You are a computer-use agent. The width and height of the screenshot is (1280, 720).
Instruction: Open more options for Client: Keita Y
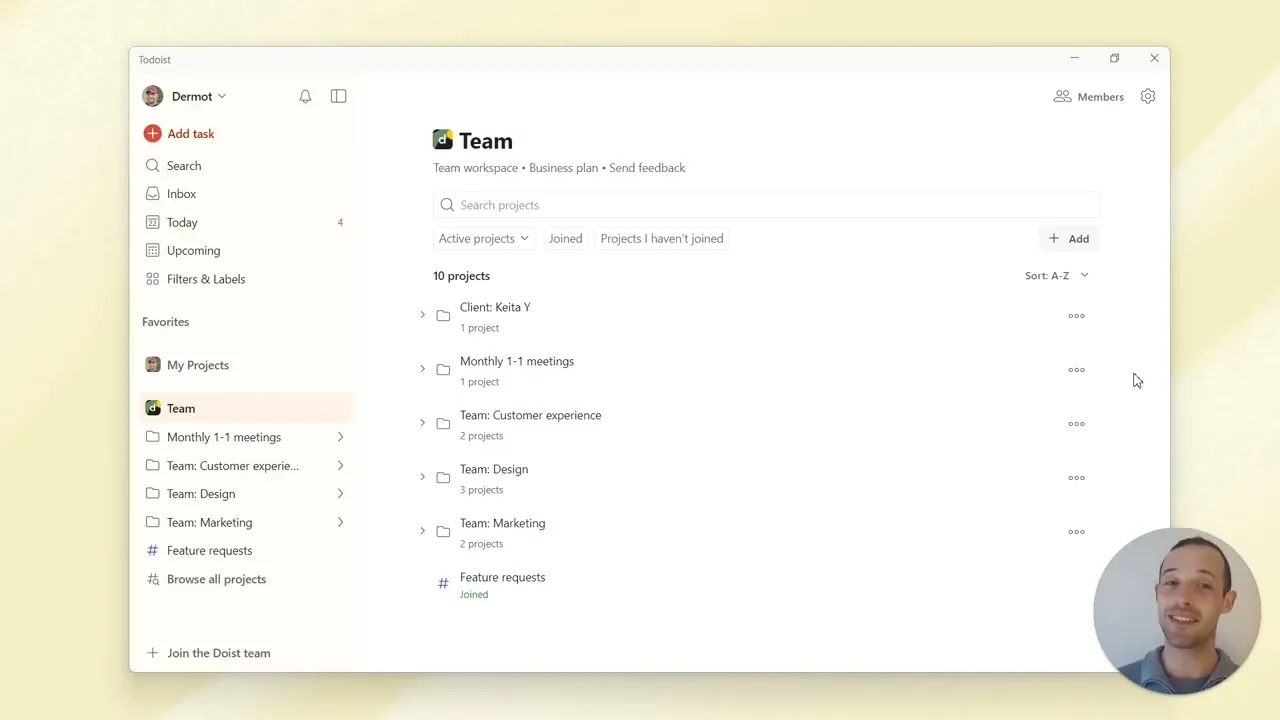(1076, 316)
